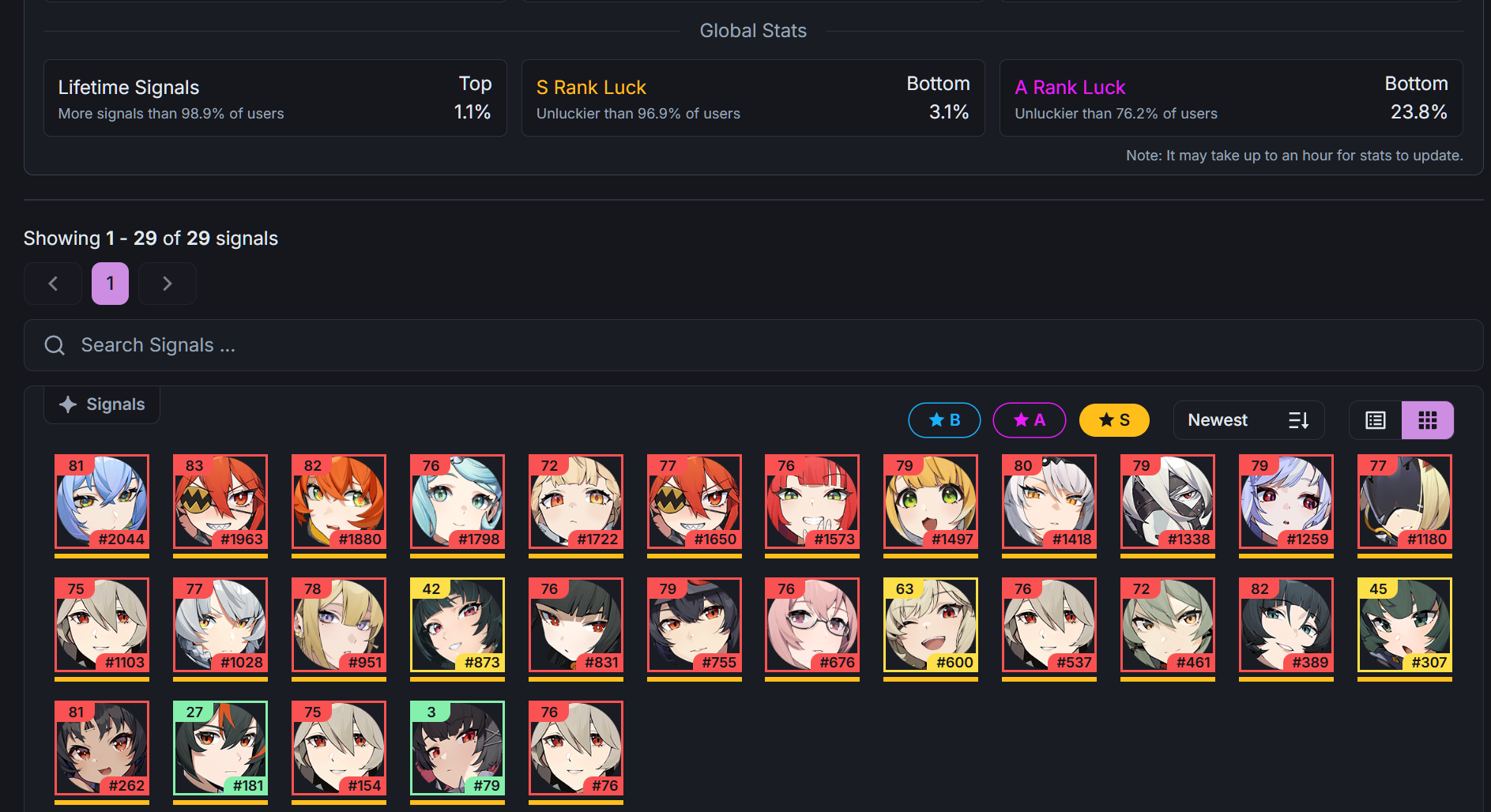Click the stats update note text
1491x812 pixels.
tap(1294, 156)
